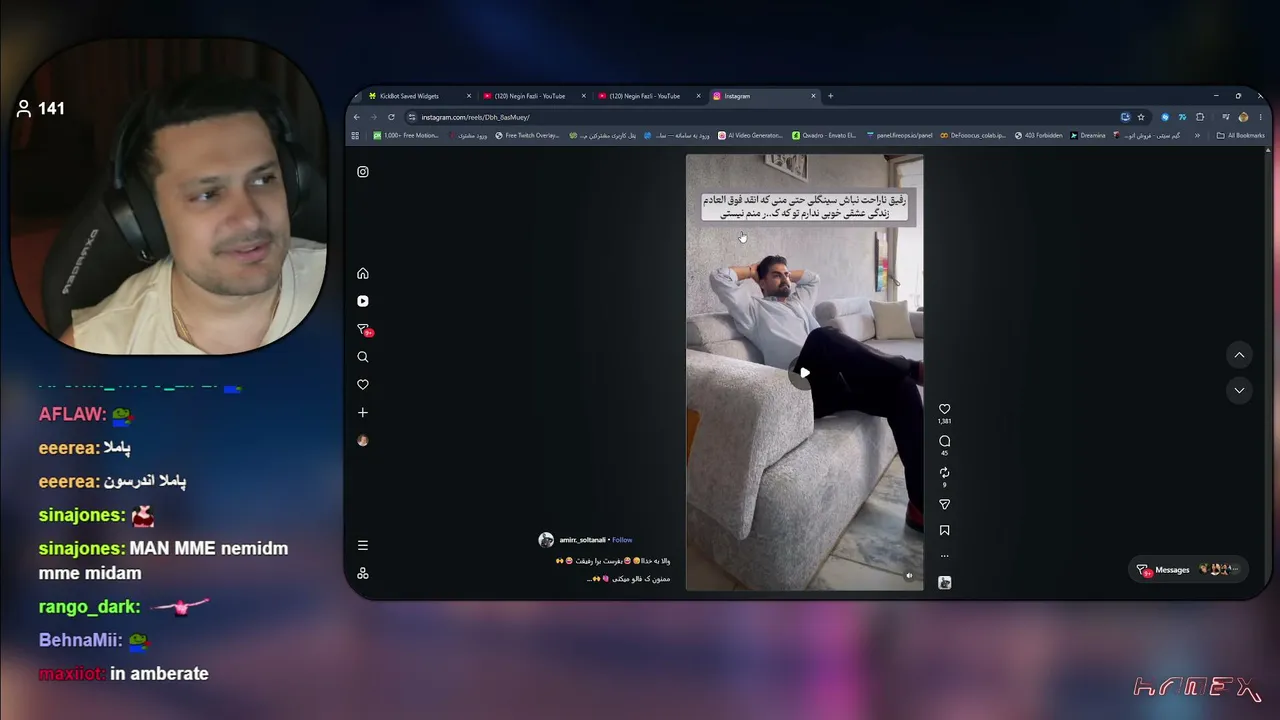Open comments on the reel
The width and height of the screenshot is (1280, 720).
point(944,441)
